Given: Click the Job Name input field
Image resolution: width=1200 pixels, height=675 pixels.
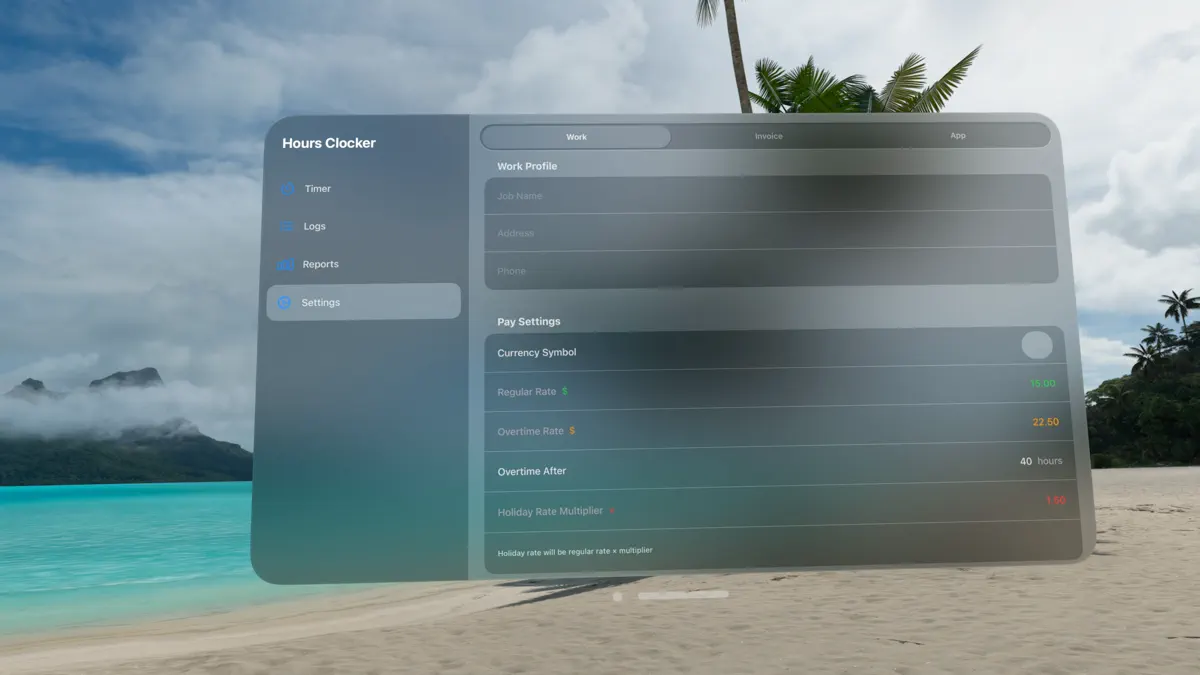Looking at the screenshot, I should pos(771,196).
